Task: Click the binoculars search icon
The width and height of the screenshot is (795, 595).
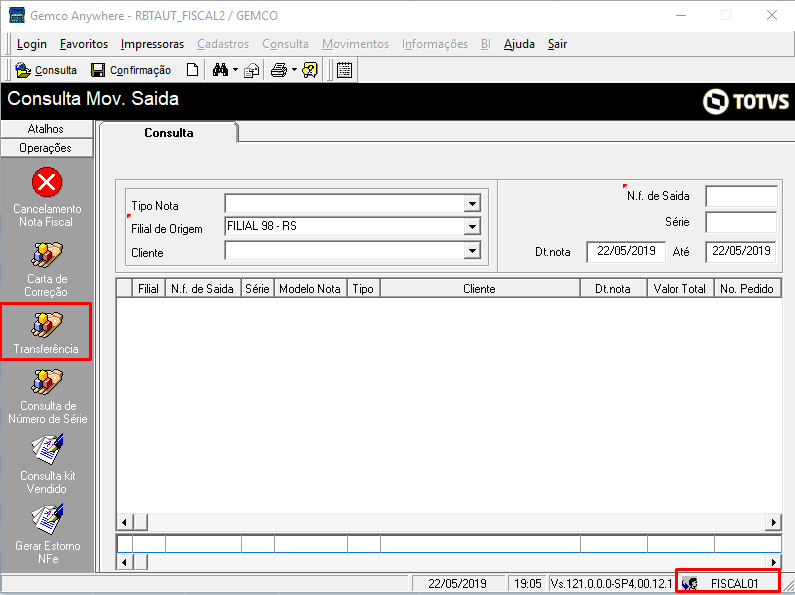Action: click(x=220, y=70)
